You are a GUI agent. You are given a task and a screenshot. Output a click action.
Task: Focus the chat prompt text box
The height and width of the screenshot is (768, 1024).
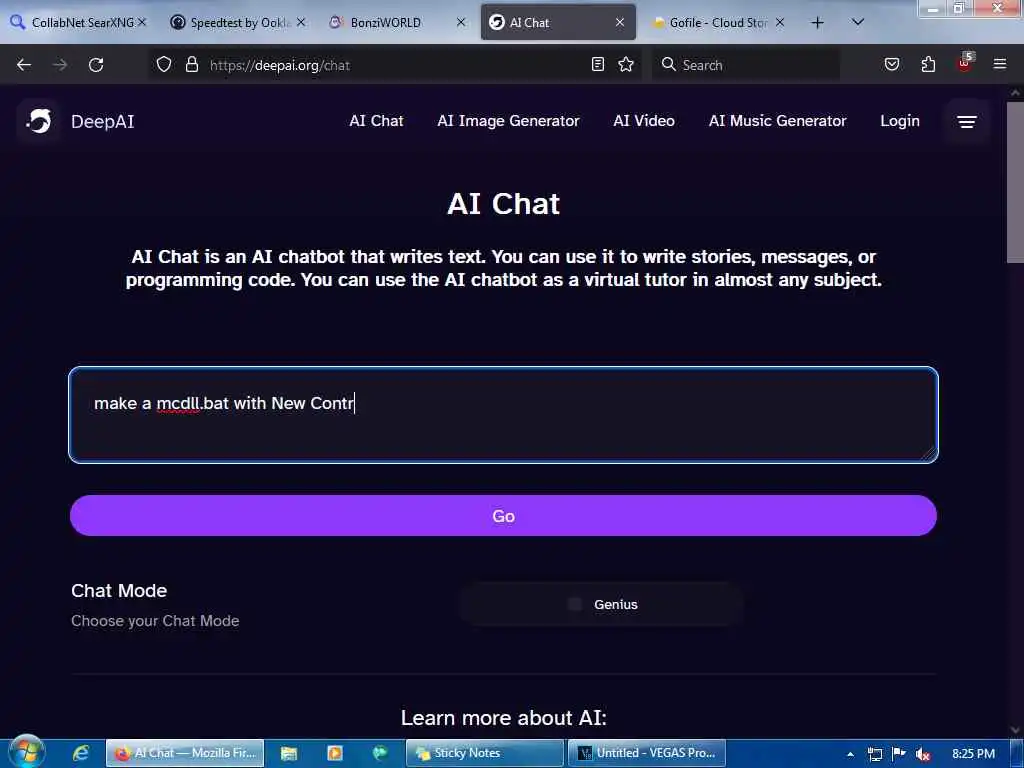503,415
